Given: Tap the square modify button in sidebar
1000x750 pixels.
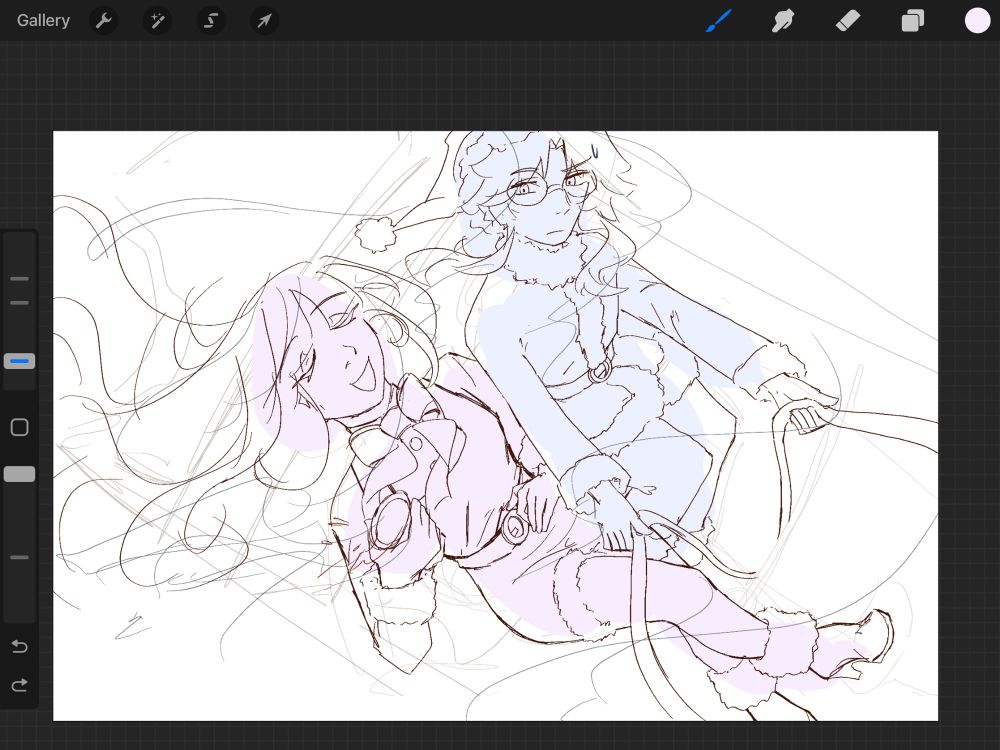Looking at the screenshot, I should [x=20, y=427].
